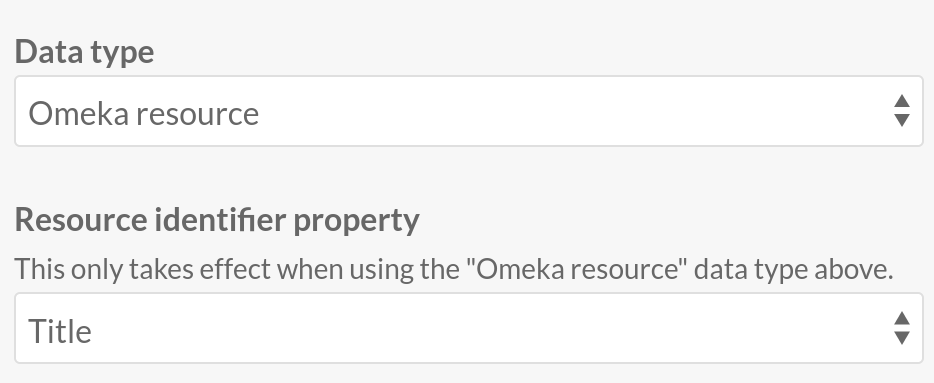
Task: Click the down triangle in the Title select
Action: (902, 337)
